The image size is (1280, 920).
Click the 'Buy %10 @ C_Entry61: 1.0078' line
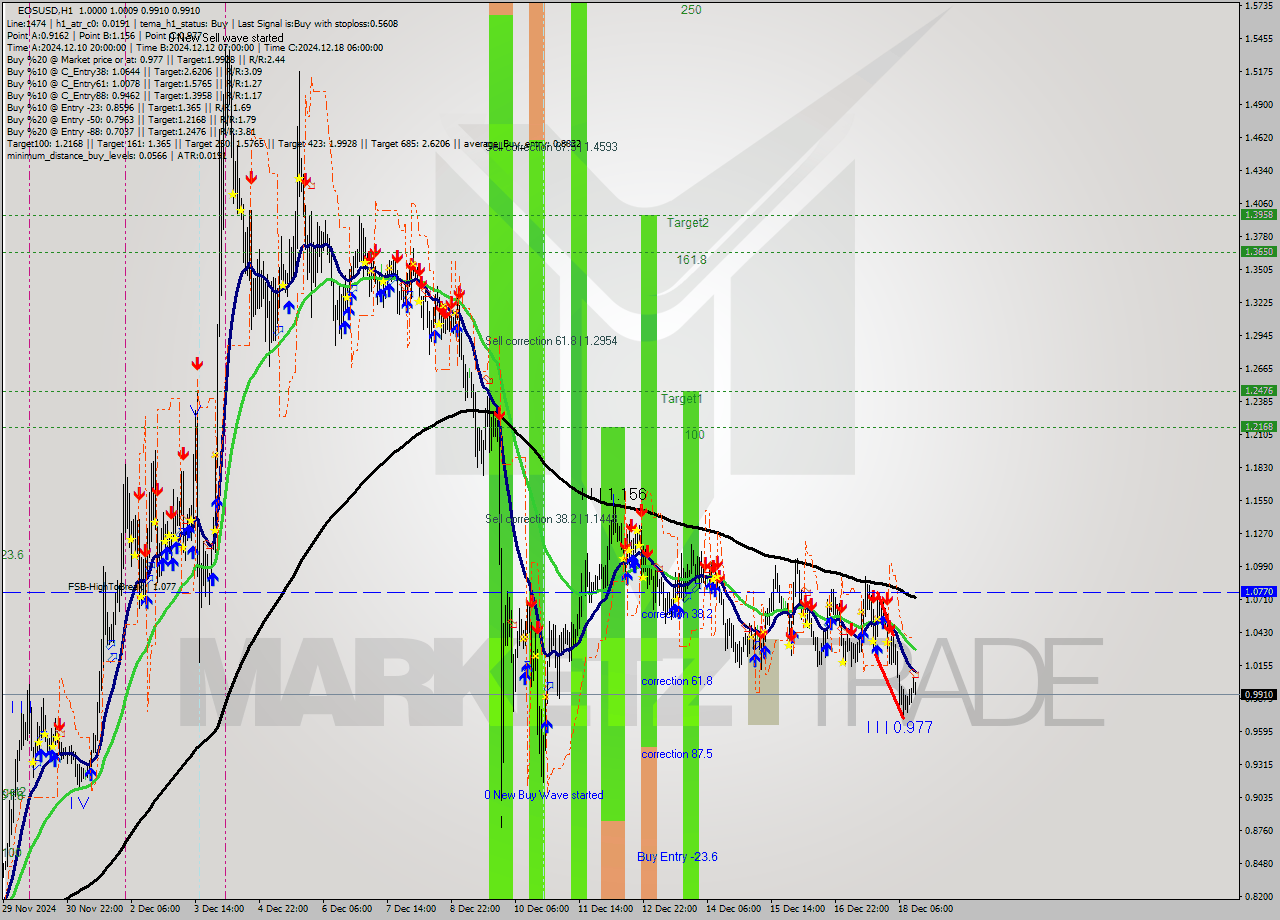134,83
